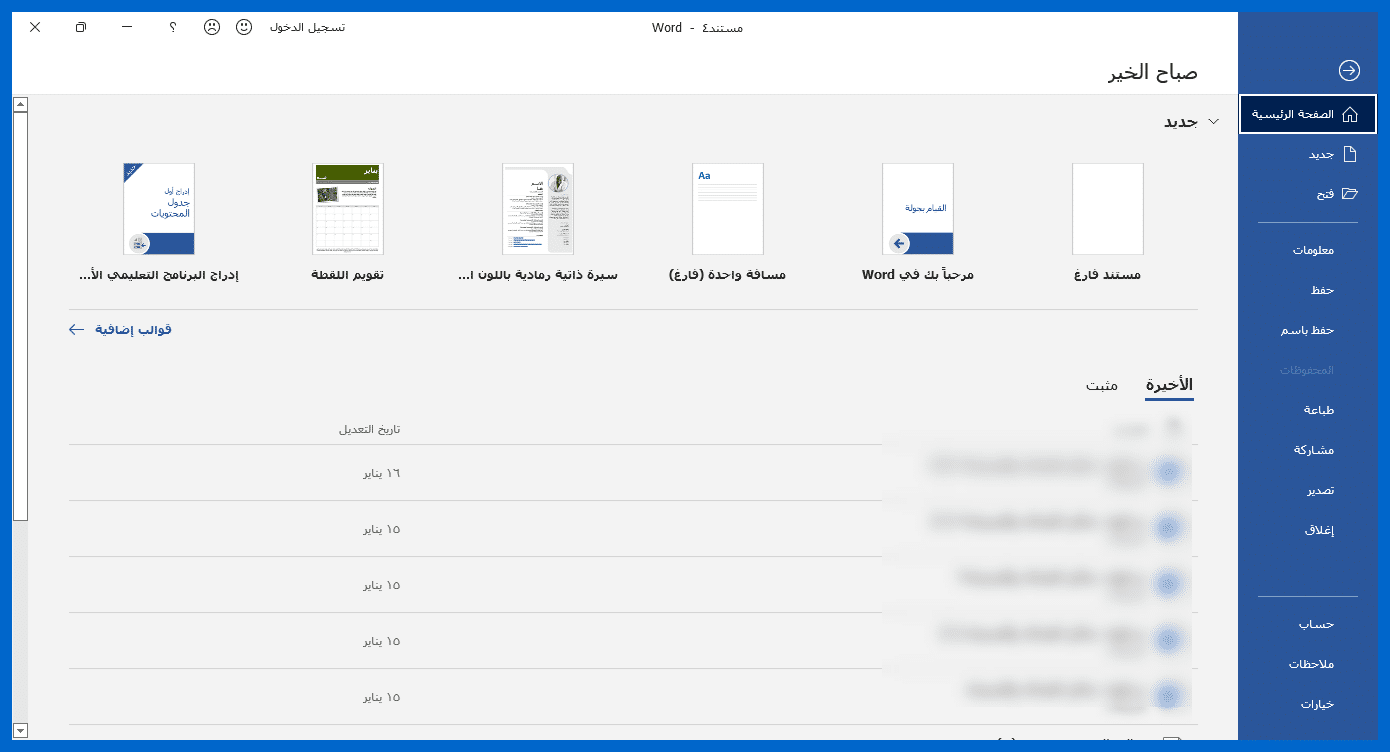Click the جديد section heading text

tap(1180, 121)
